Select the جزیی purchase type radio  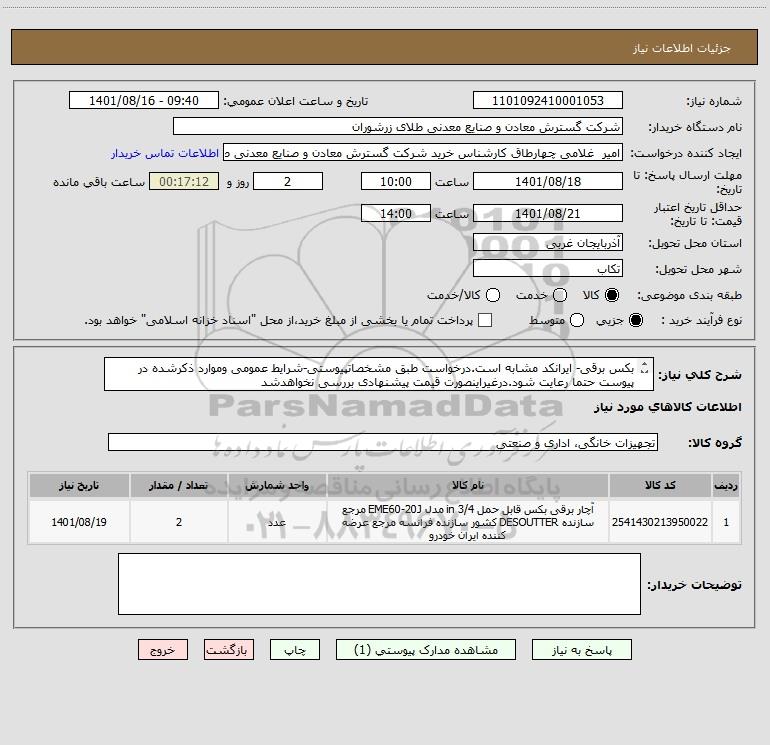coord(635,321)
